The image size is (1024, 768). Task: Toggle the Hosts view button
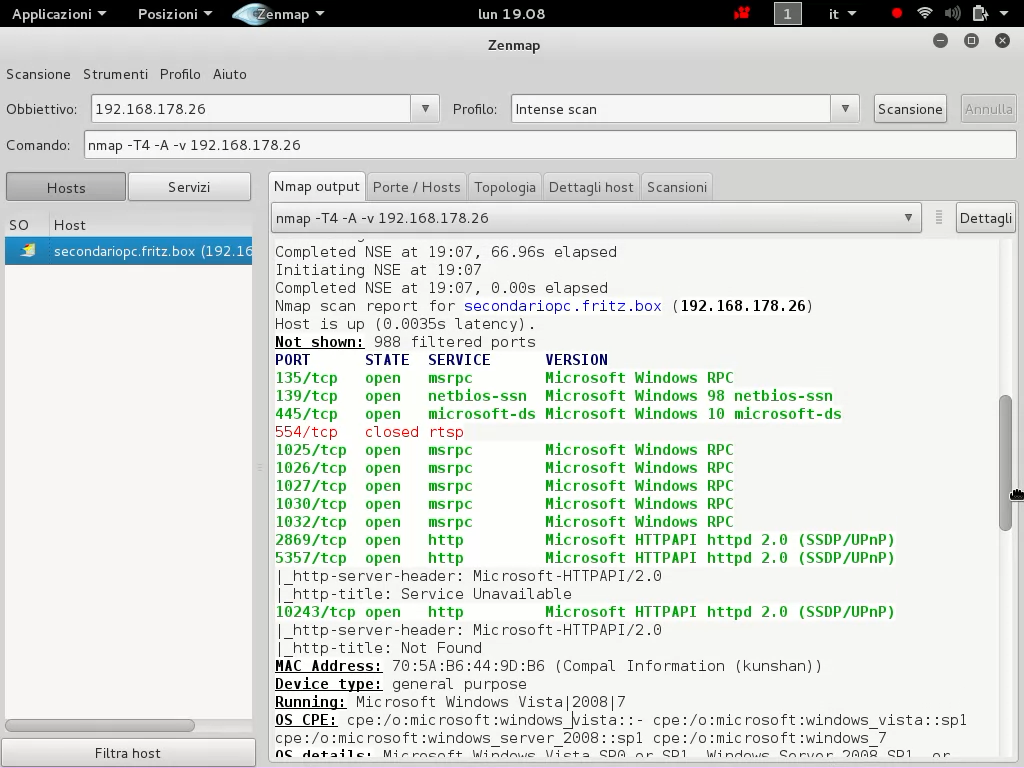[66, 187]
